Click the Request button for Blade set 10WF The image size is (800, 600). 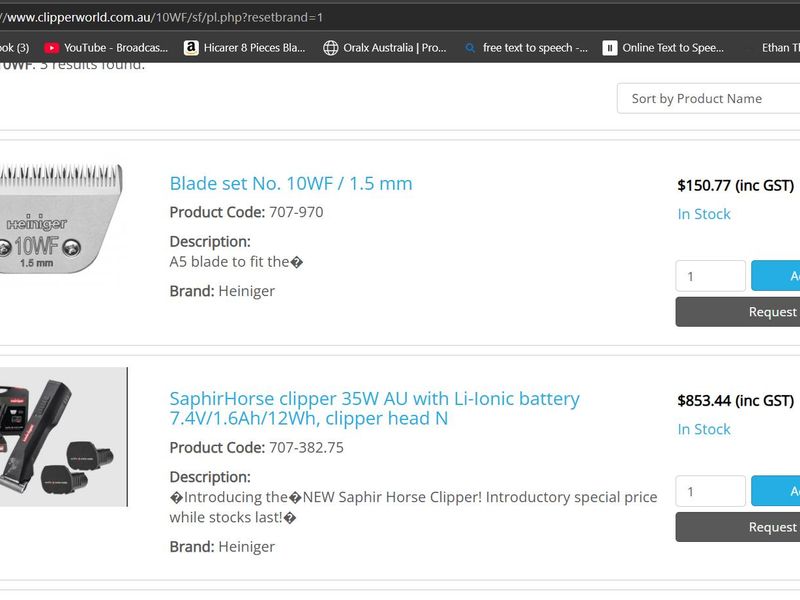tap(740, 312)
